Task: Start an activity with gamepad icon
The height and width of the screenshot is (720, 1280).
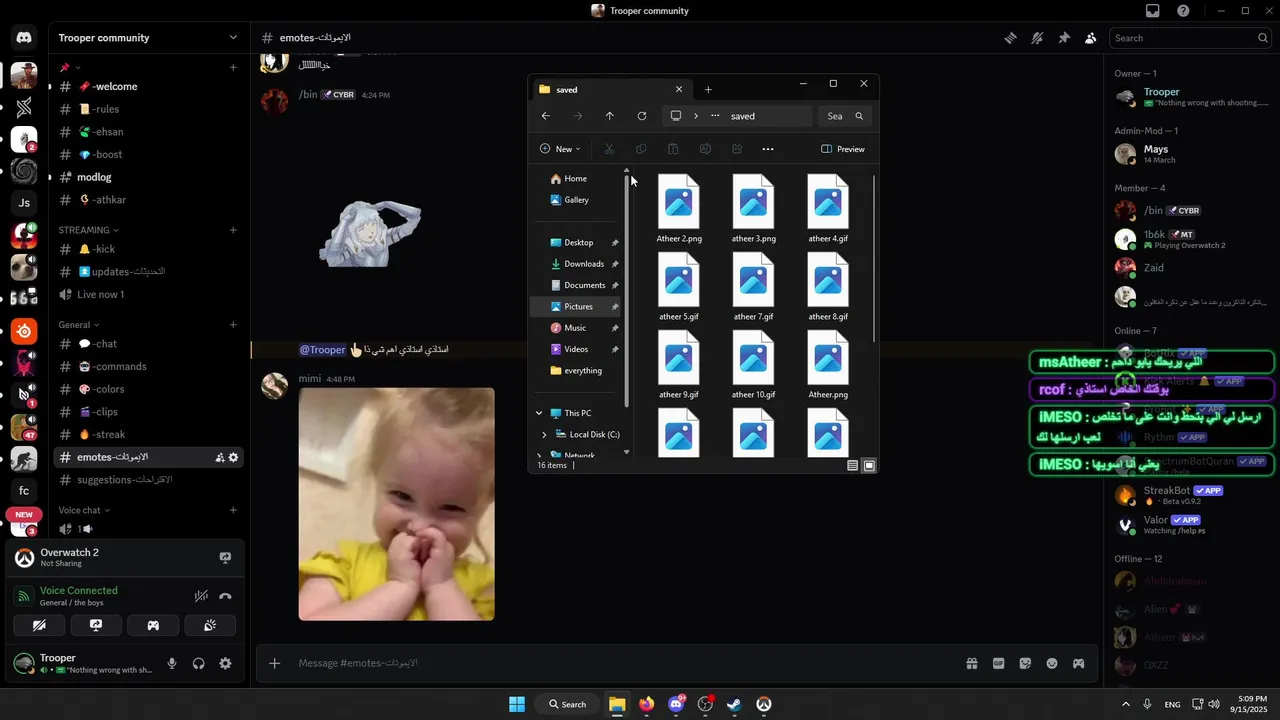Action: tap(153, 625)
